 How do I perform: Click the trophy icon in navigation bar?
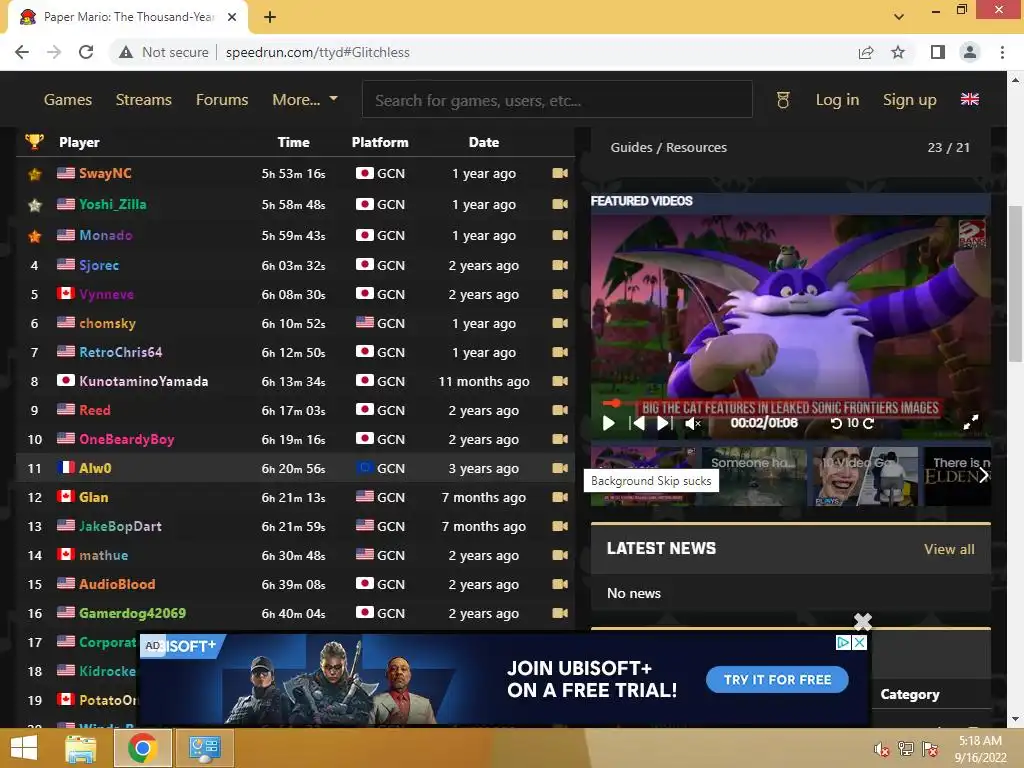click(783, 100)
